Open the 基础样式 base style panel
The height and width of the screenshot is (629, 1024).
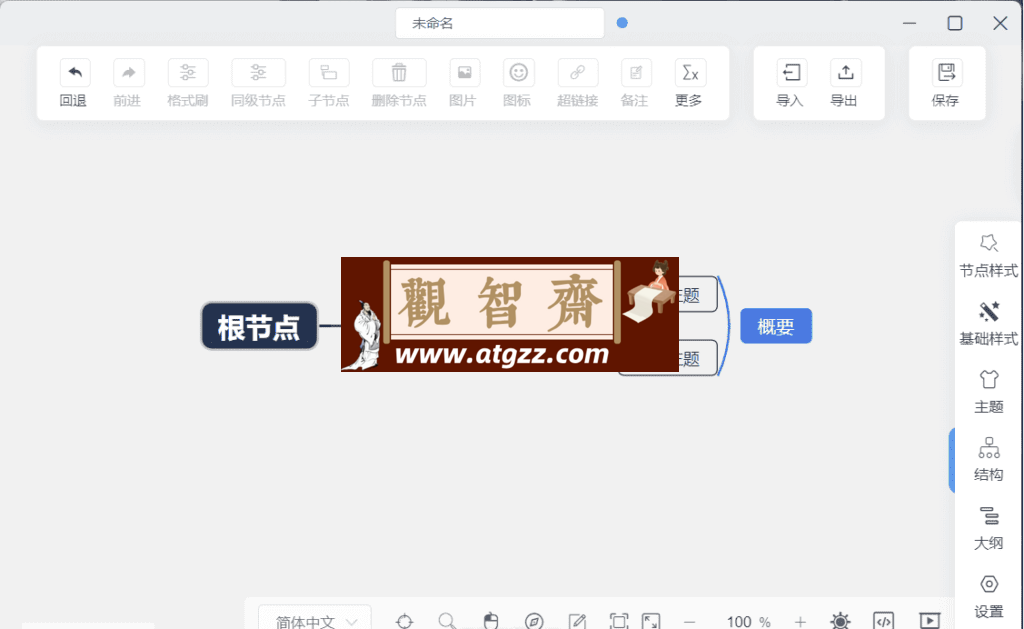click(x=988, y=324)
